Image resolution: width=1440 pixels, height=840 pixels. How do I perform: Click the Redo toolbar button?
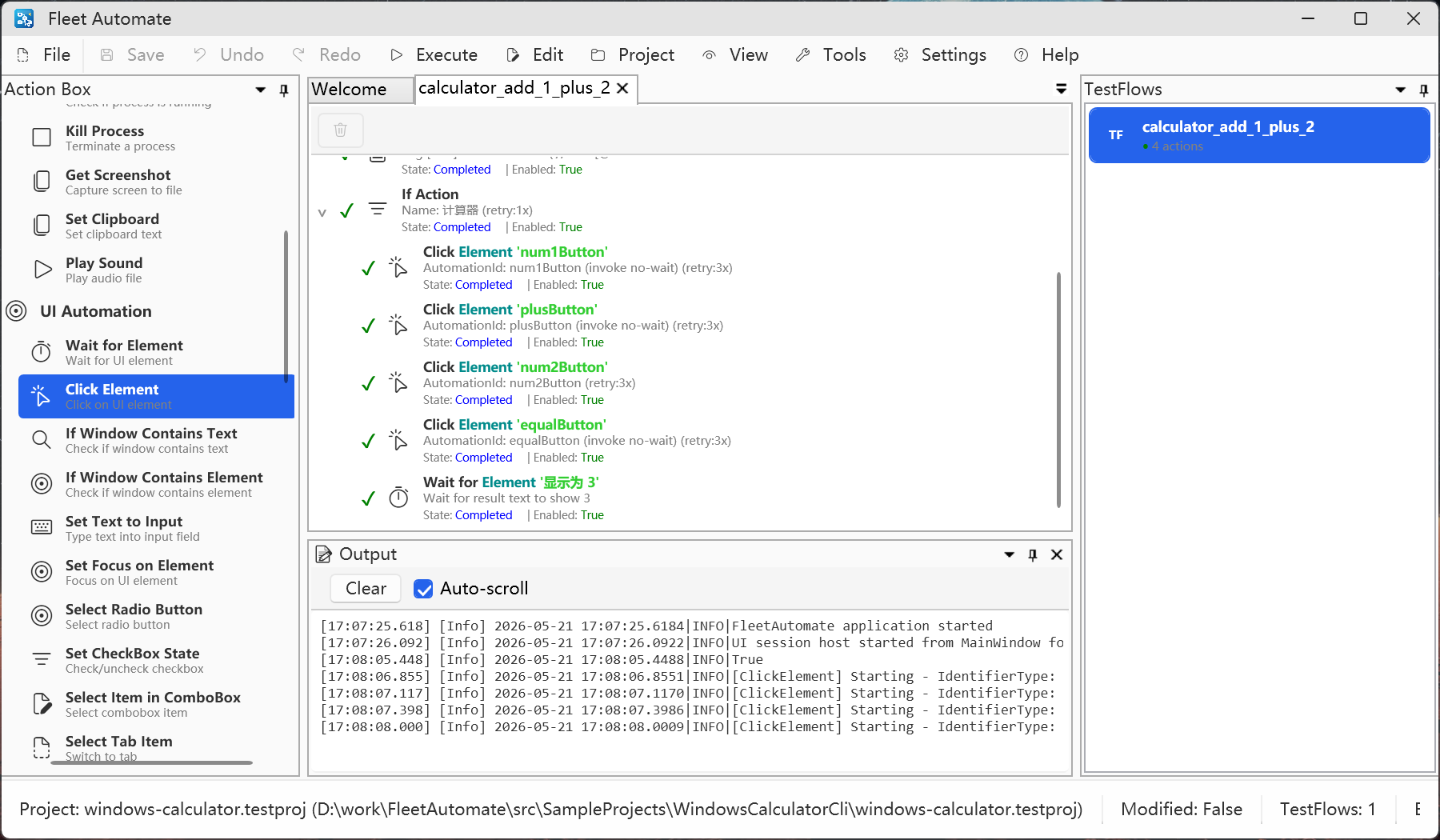pos(326,54)
